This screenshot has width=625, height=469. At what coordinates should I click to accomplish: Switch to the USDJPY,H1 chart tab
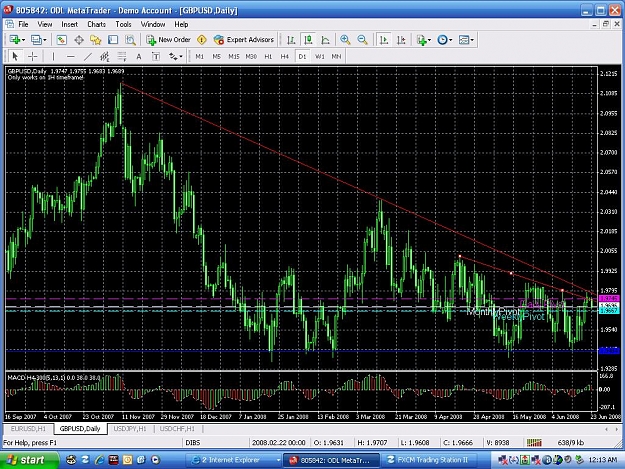pyautogui.click(x=130, y=429)
